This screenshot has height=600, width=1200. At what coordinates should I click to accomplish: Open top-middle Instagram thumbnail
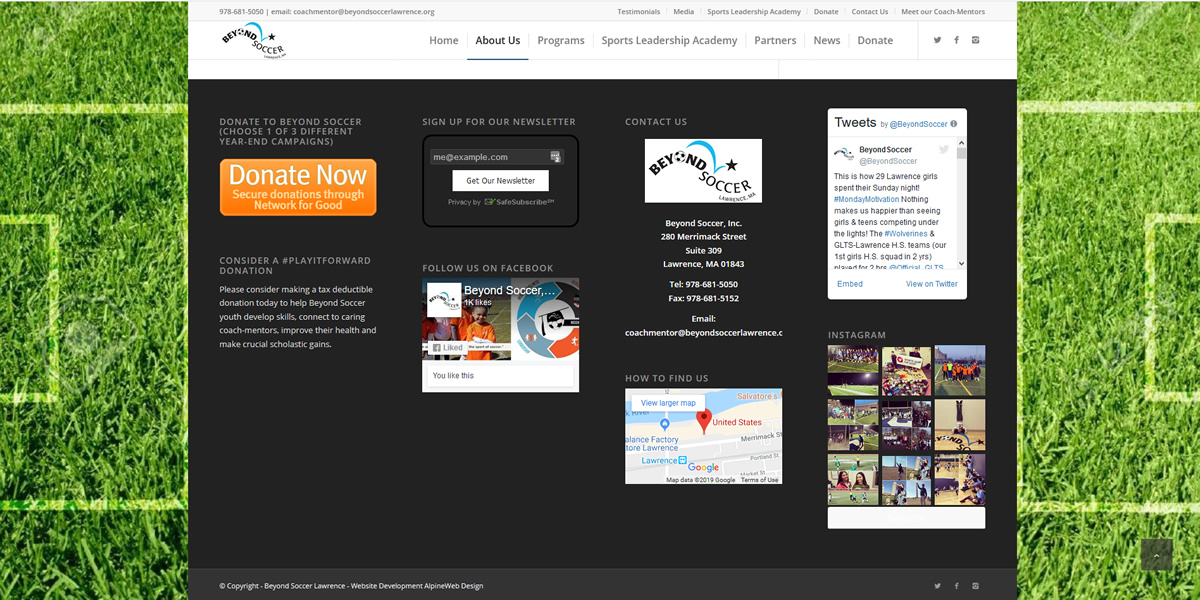pos(907,371)
